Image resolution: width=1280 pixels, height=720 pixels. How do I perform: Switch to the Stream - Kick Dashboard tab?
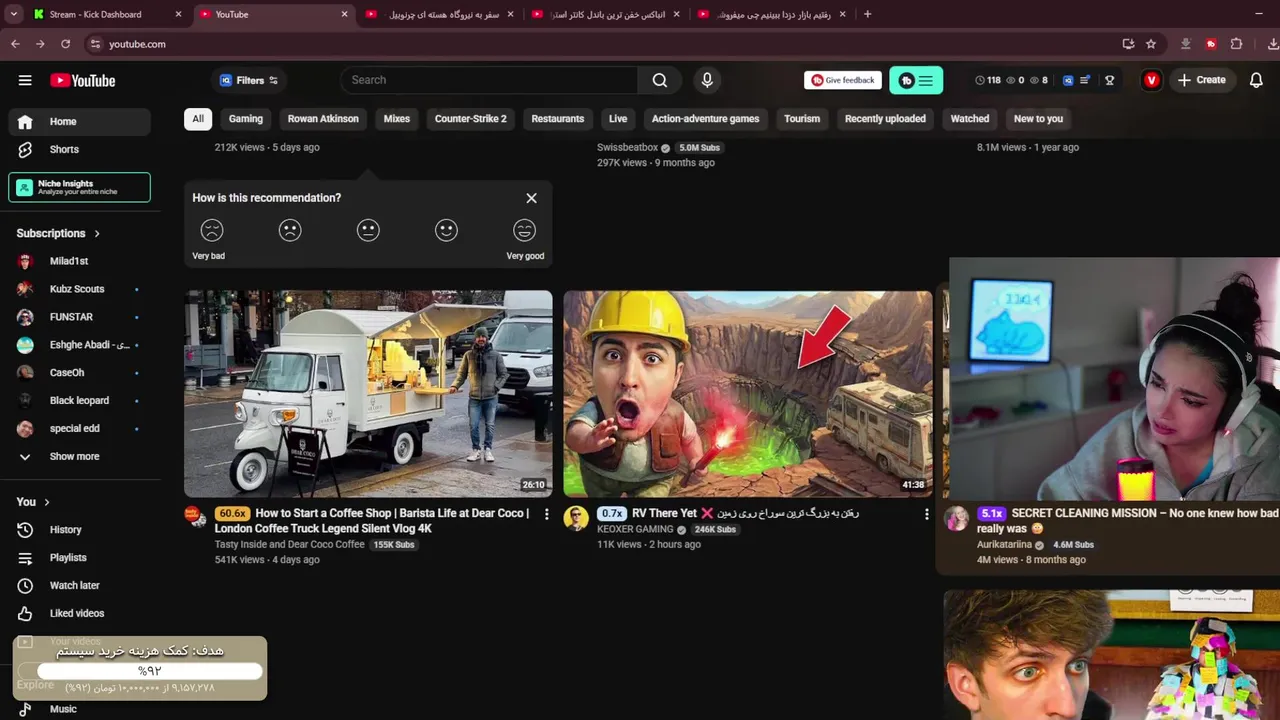96,14
